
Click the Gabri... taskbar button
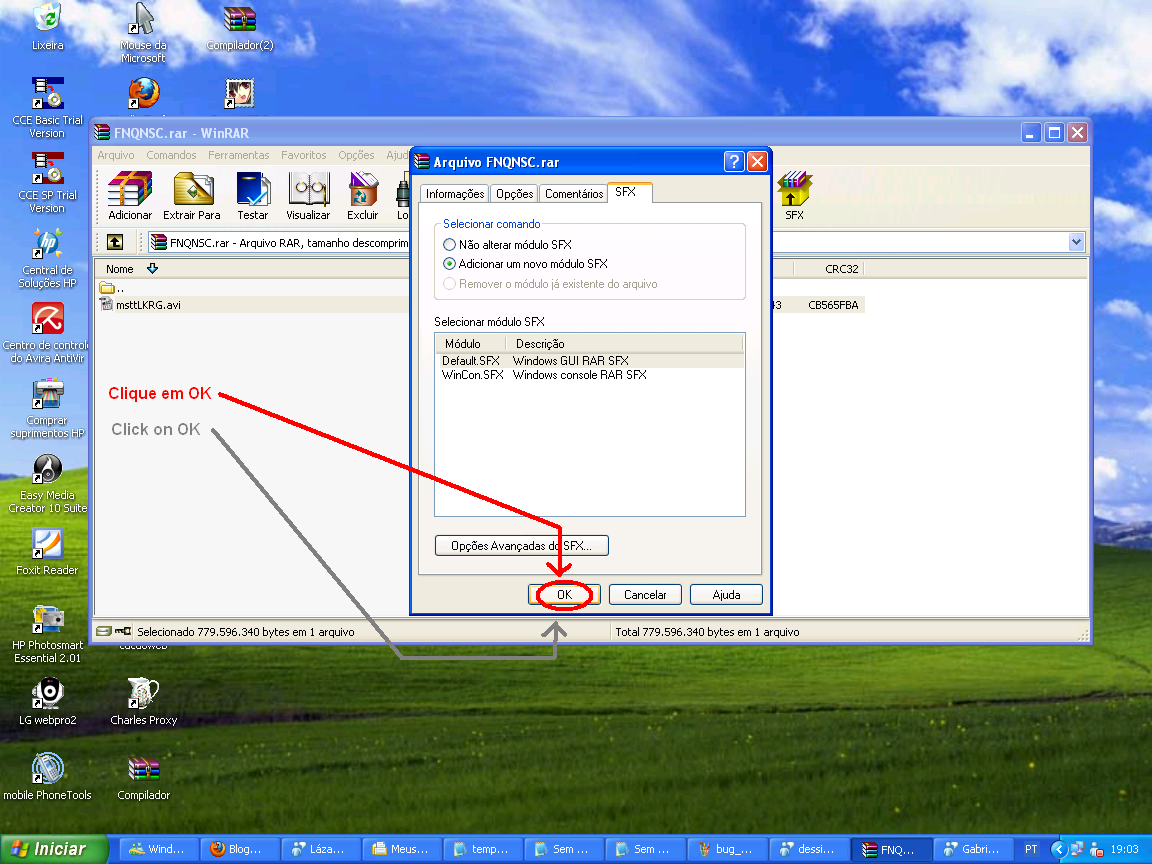click(973, 849)
